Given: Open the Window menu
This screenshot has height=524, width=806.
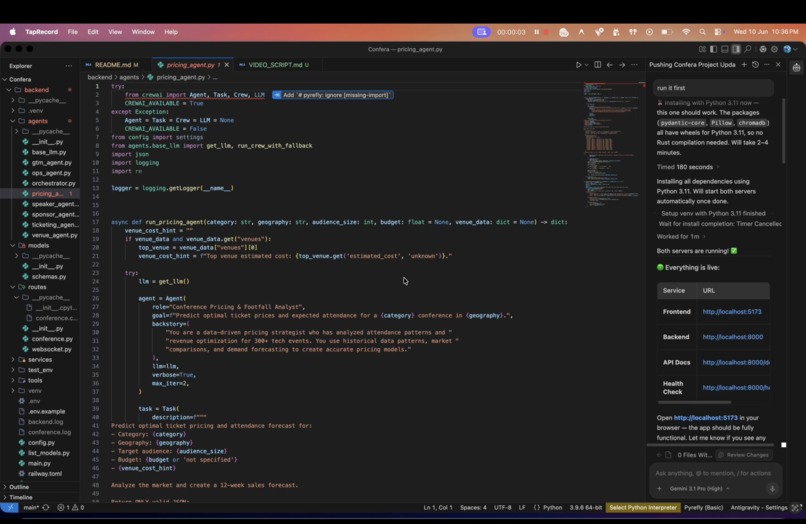Looking at the screenshot, I should coord(143,32).
